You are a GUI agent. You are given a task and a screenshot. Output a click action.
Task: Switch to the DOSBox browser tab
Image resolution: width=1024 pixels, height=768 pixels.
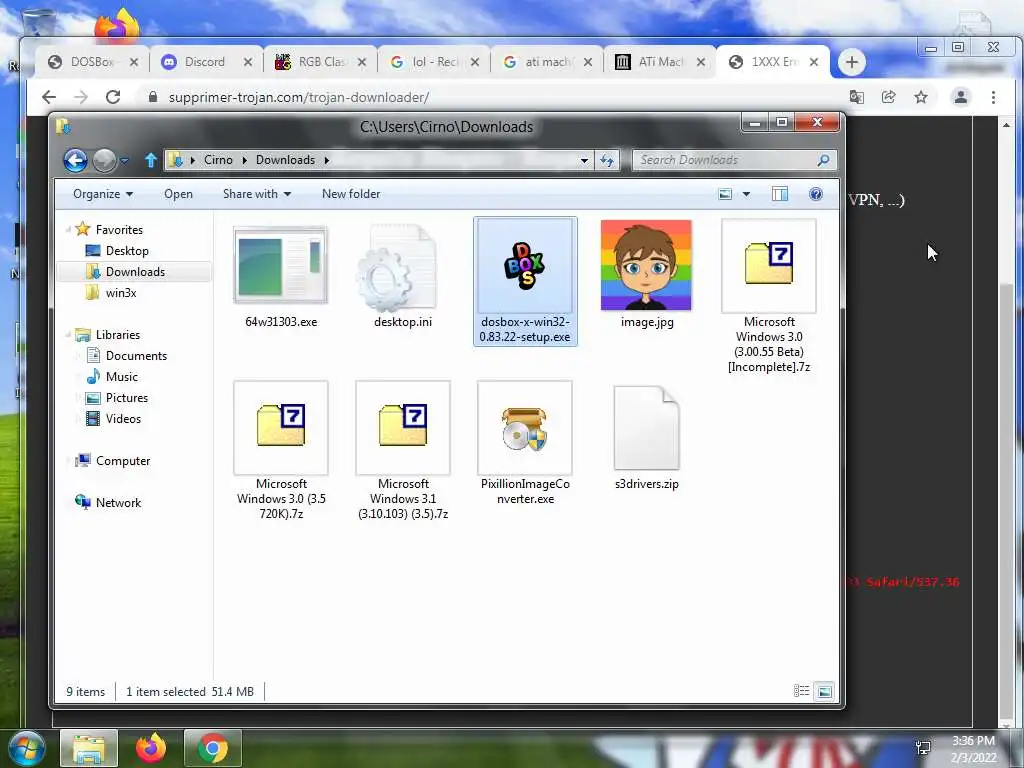pos(93,62)
